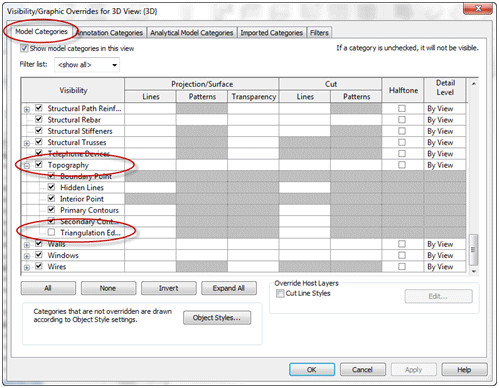Image resolution: width=499 pixels, height=388 pixels.
Task: Click the None button
Action: point(108,288)
